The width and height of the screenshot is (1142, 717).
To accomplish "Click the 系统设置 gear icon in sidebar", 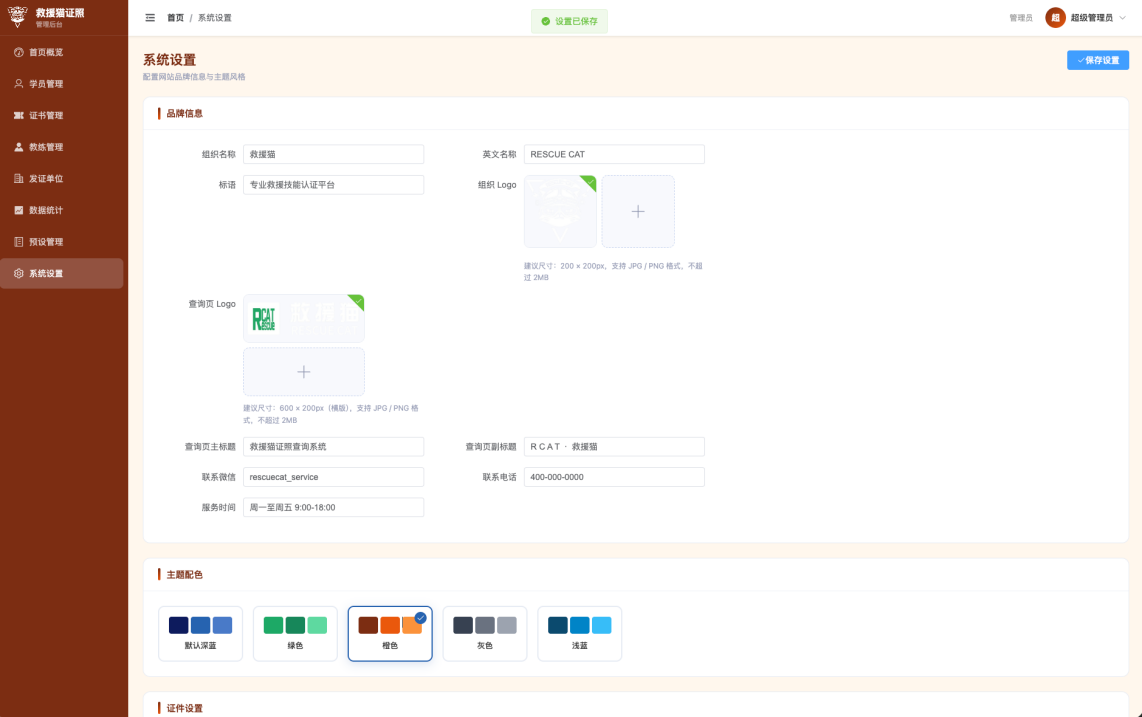I will pyautogui.click(x=19, y=273).
